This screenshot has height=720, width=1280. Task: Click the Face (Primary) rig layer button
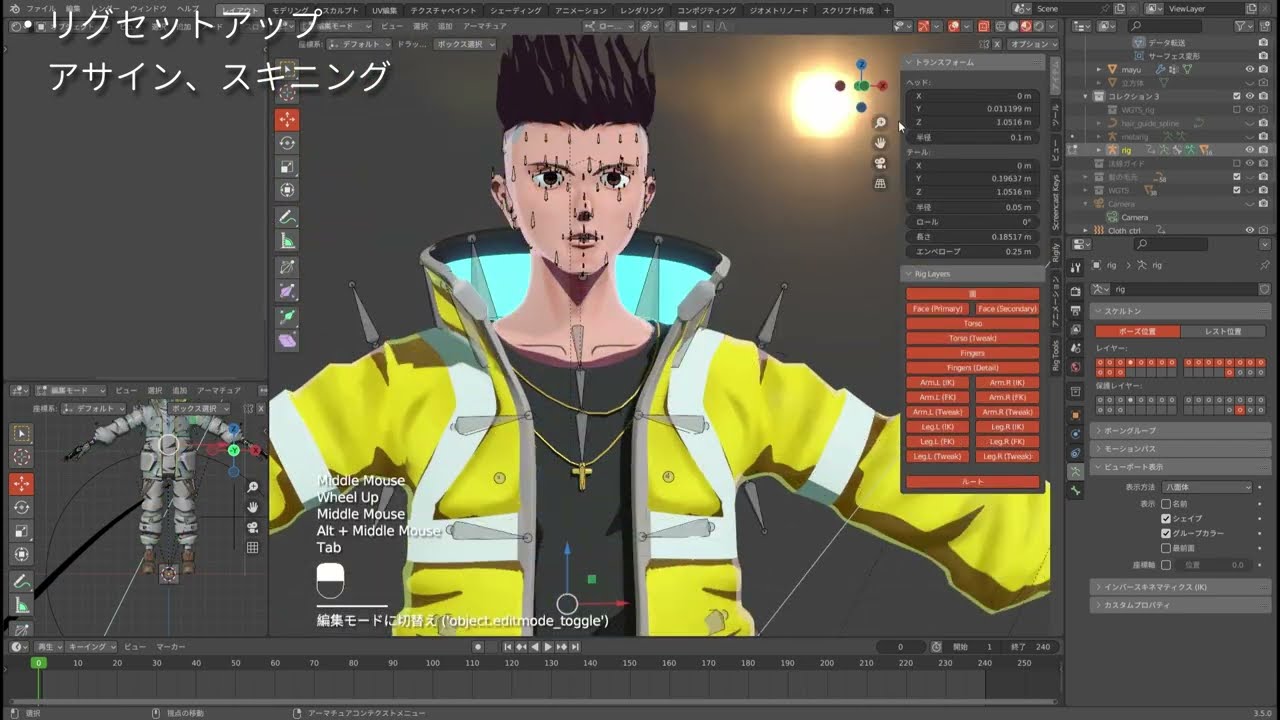click(938, 309)
